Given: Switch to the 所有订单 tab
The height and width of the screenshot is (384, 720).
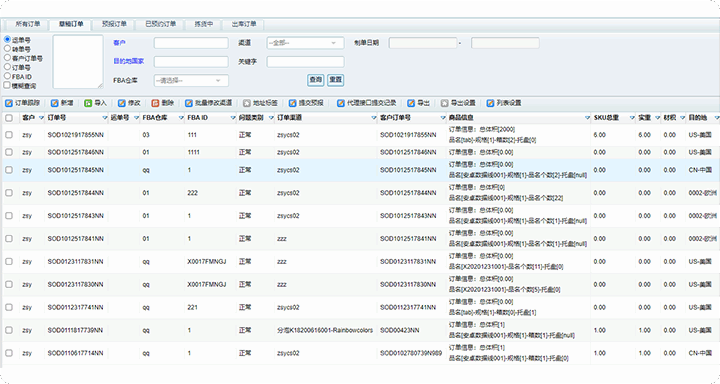Looking at the screenshot, I should pos(28,24).
